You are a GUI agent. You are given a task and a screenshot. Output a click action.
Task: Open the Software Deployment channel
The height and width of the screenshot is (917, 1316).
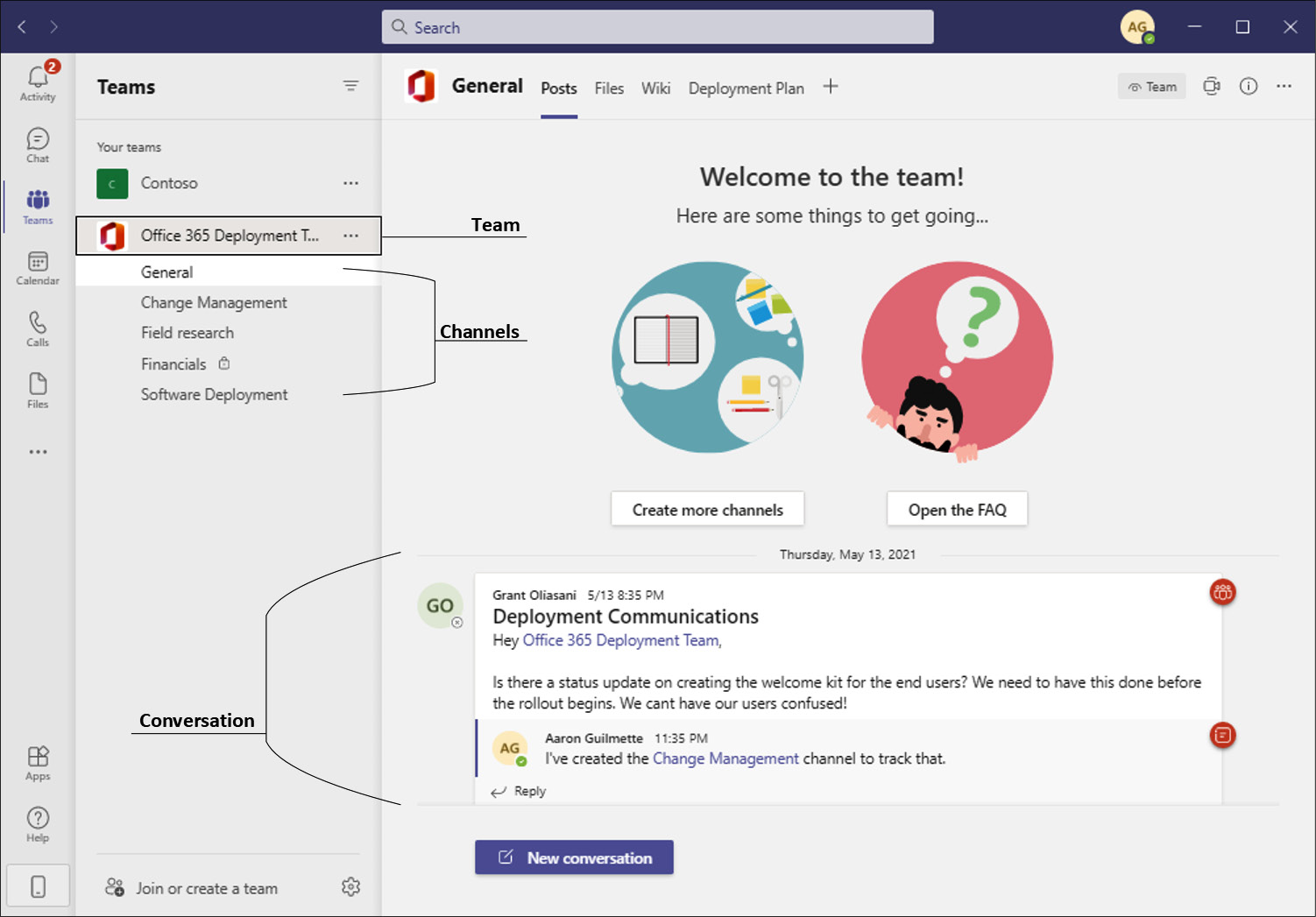coord(229,394)
